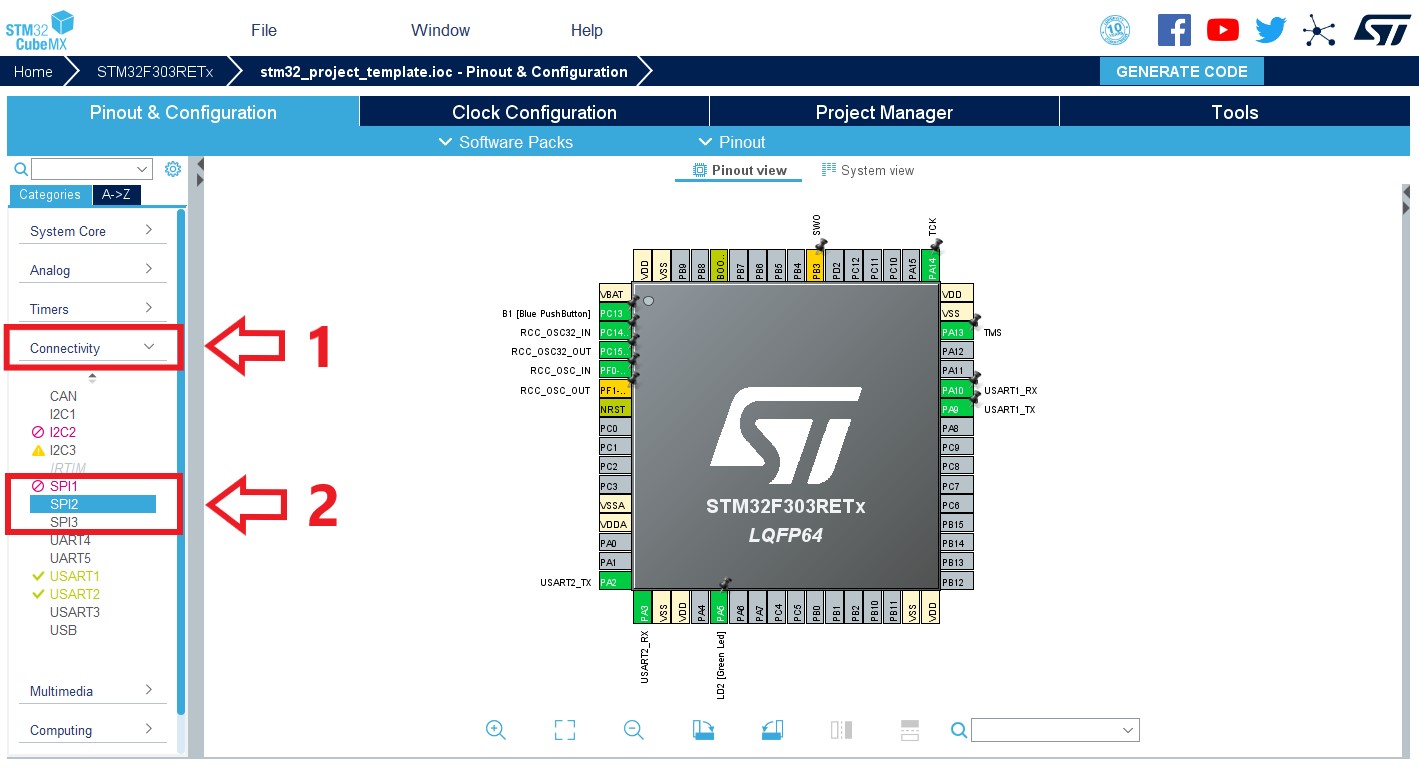Switch to Tools tab

pyautogui.click(x=1235, y=112)
